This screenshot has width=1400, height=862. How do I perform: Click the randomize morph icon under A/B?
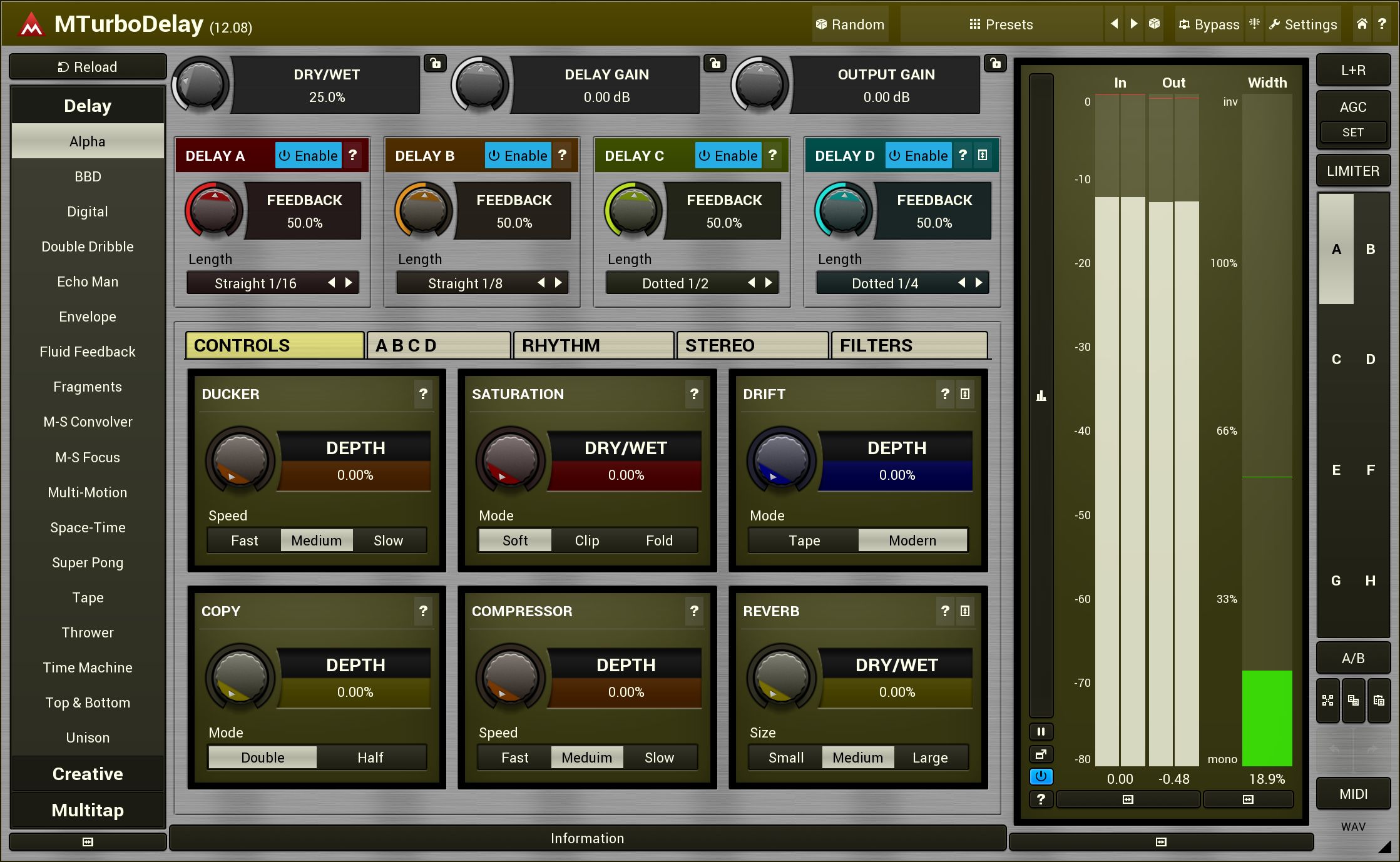(x=1327, y=700)
